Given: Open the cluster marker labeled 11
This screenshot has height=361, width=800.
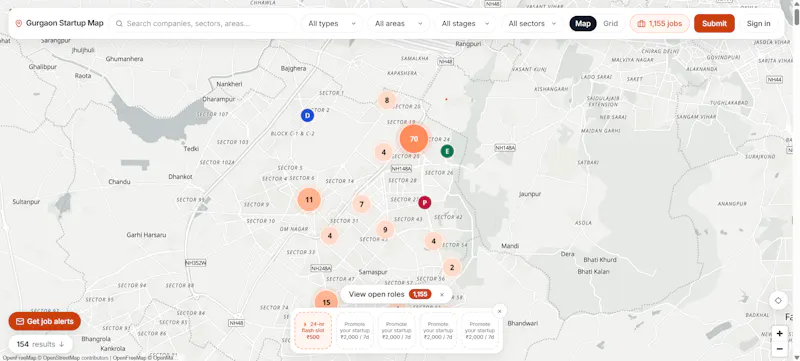Looking at the screenshot, I should point(309,199).
